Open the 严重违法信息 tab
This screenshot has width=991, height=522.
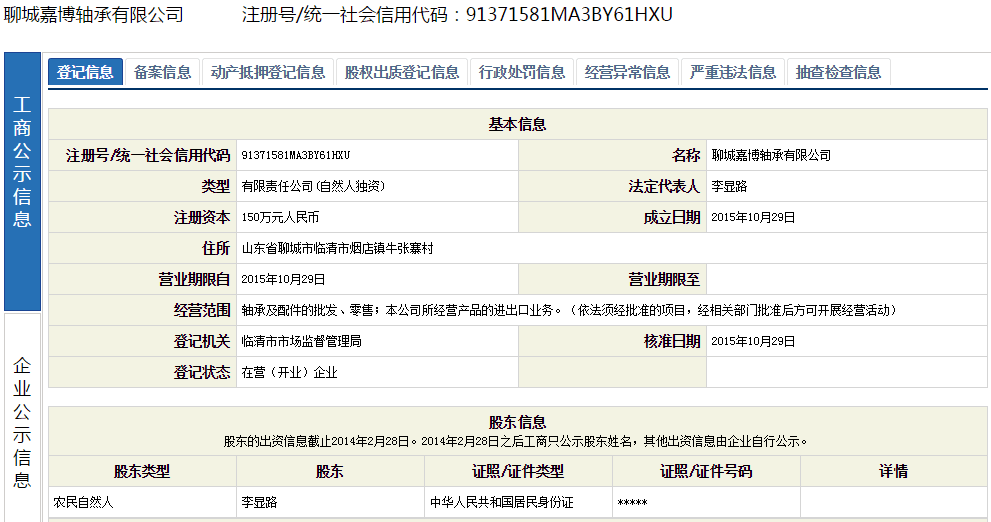pos(733,72)
